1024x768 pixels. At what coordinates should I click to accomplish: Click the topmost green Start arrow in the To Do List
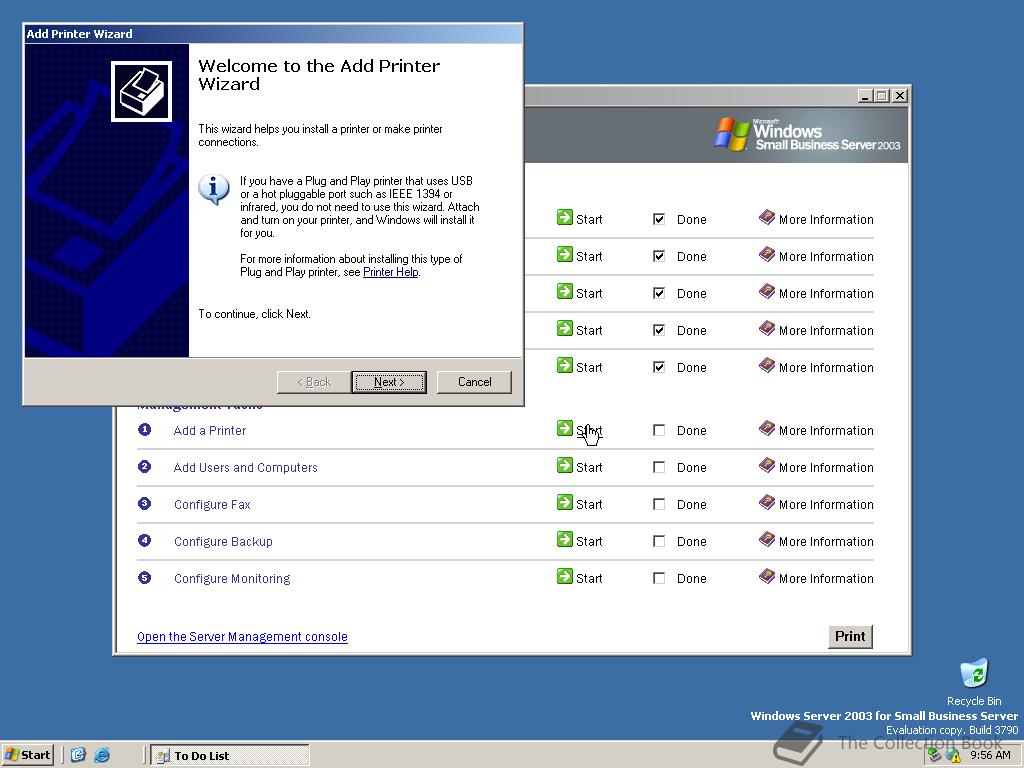pyautogui.click(x=564, y=217)
